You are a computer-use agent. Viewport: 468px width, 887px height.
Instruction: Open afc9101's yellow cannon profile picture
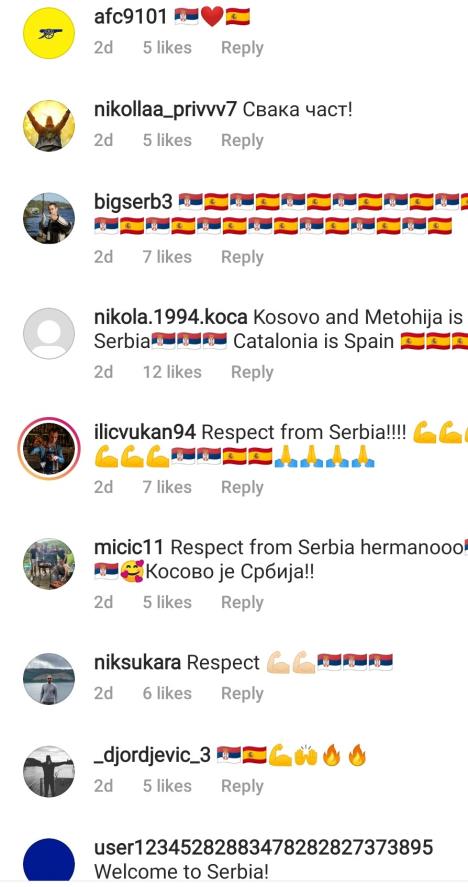pyautogui.click(x=49, y=33)
